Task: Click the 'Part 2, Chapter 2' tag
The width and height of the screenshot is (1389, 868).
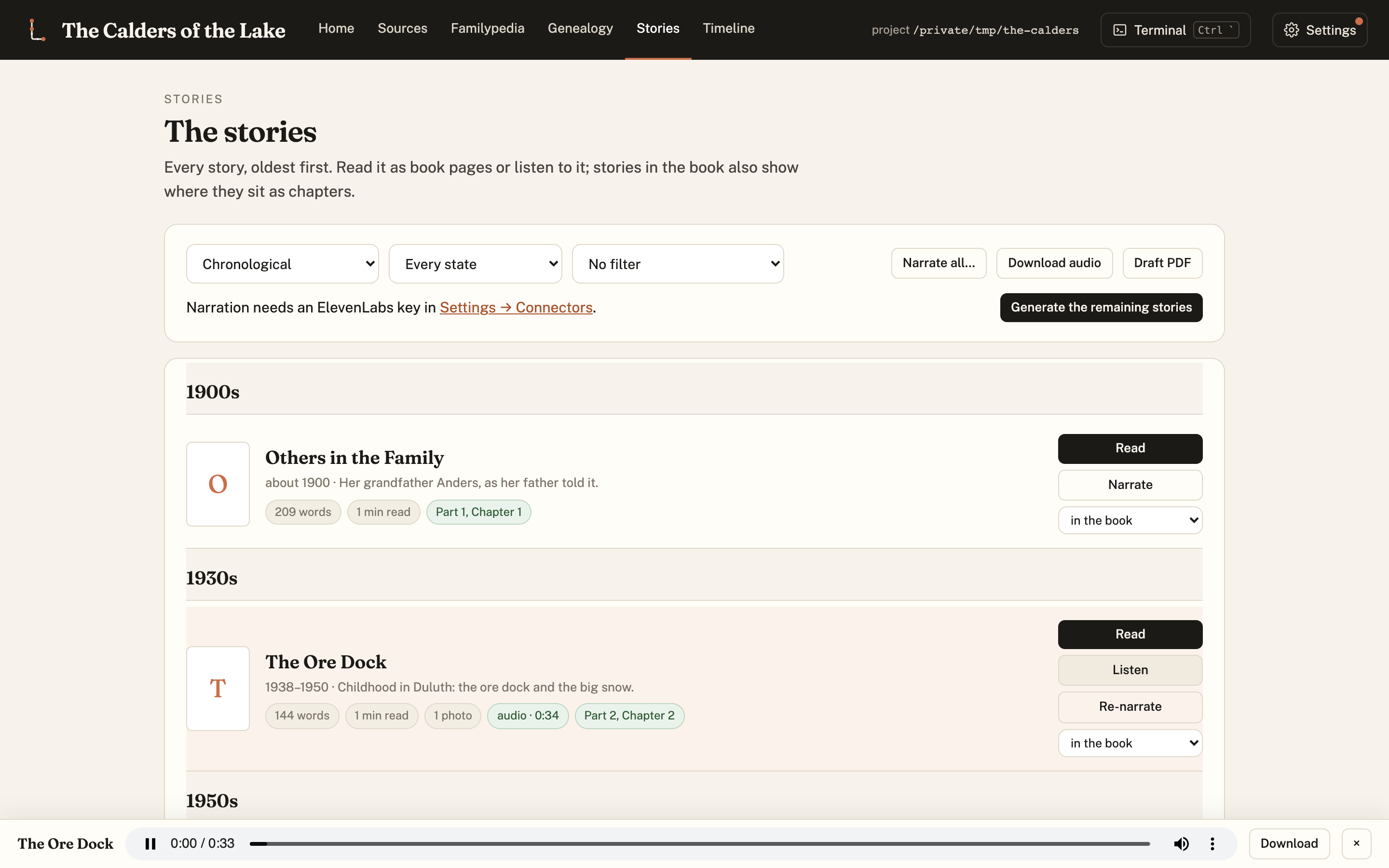Action: pos(629,716)
